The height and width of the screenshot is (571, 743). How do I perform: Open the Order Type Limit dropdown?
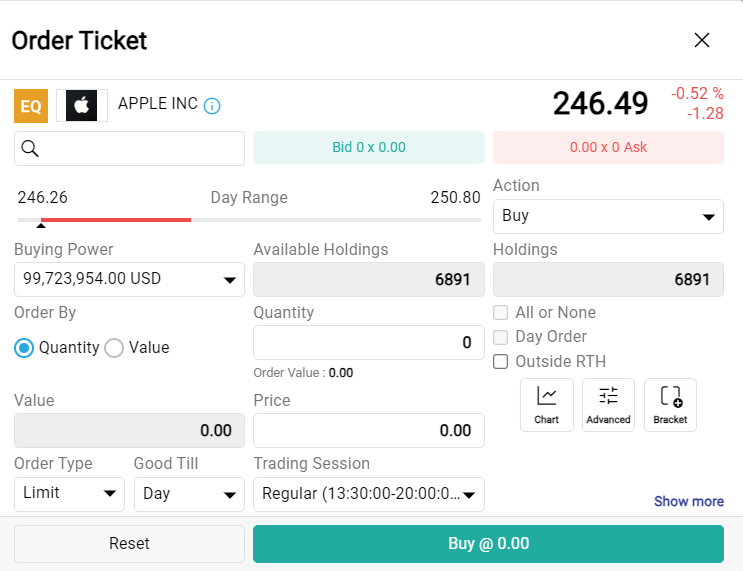point(69,493)
